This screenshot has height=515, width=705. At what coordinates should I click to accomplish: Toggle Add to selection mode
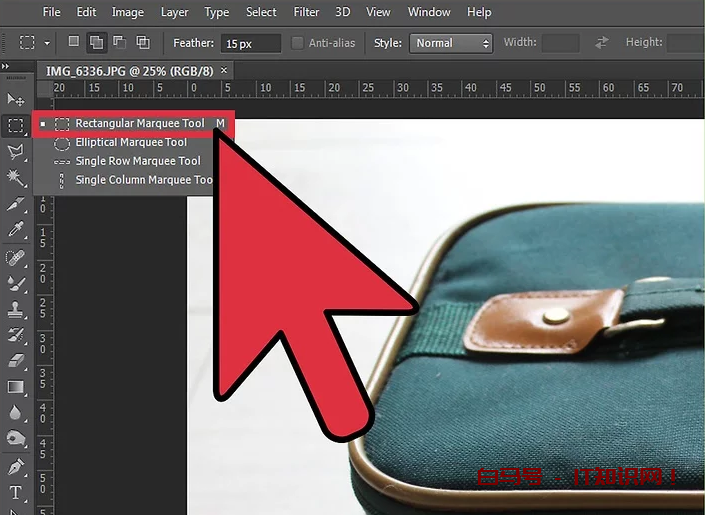click(x=97, y=42)
